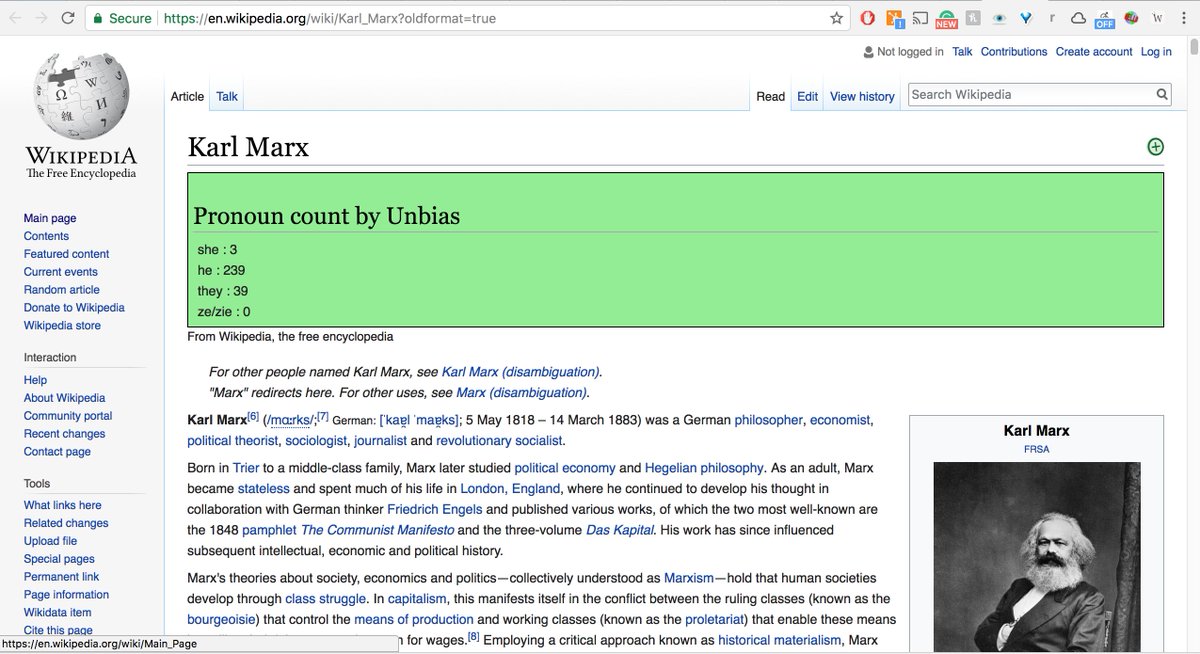Viewport: 1200px width, 654px height.
Task: Click the Permanent link entry
Action: tap(61, 577)
